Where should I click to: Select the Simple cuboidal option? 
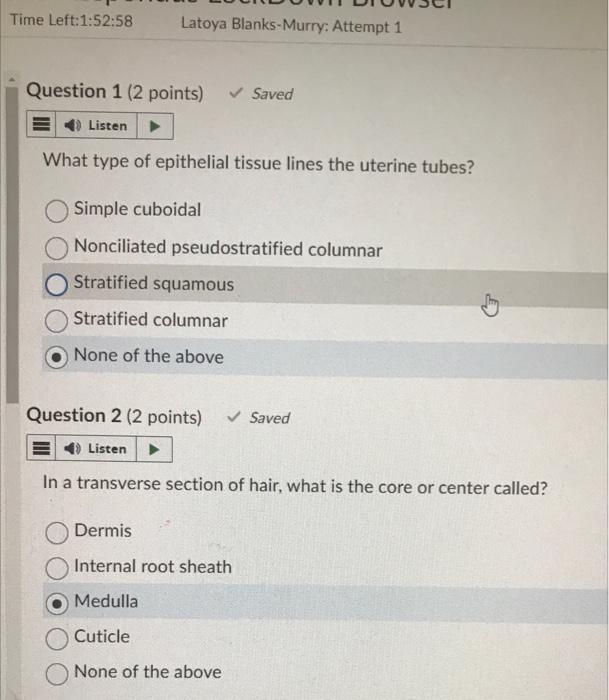(x=56, y=210)
